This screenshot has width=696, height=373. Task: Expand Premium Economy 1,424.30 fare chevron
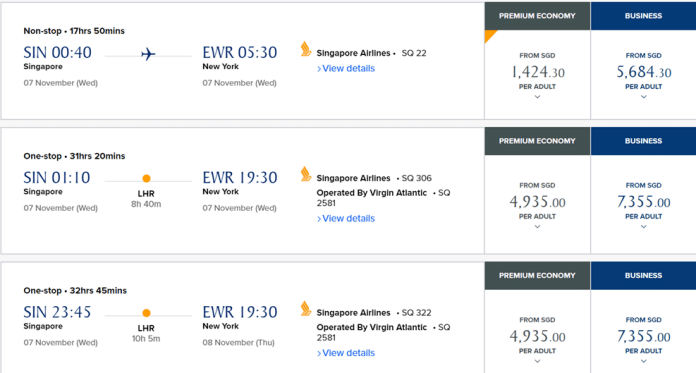point(538,97)
